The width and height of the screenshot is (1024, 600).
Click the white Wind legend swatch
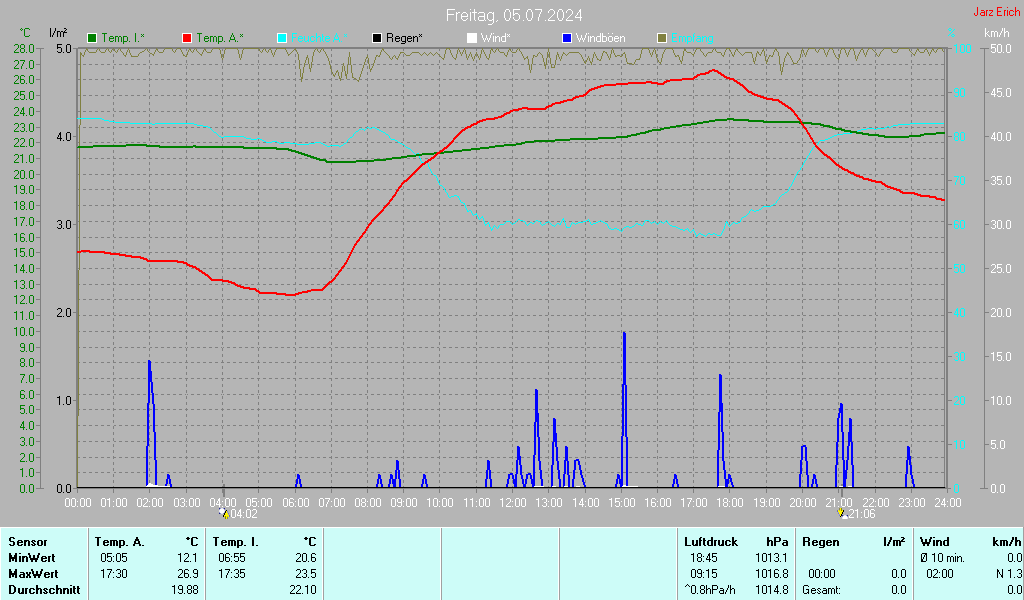(472, 39)
